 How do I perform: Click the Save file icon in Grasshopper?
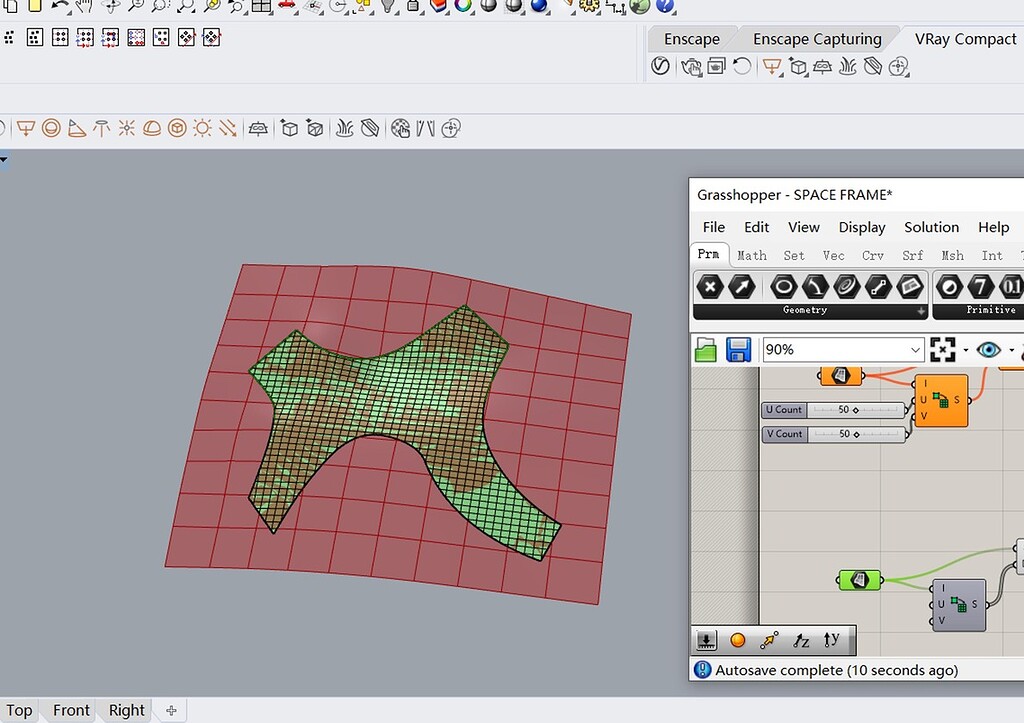[739, 349]
